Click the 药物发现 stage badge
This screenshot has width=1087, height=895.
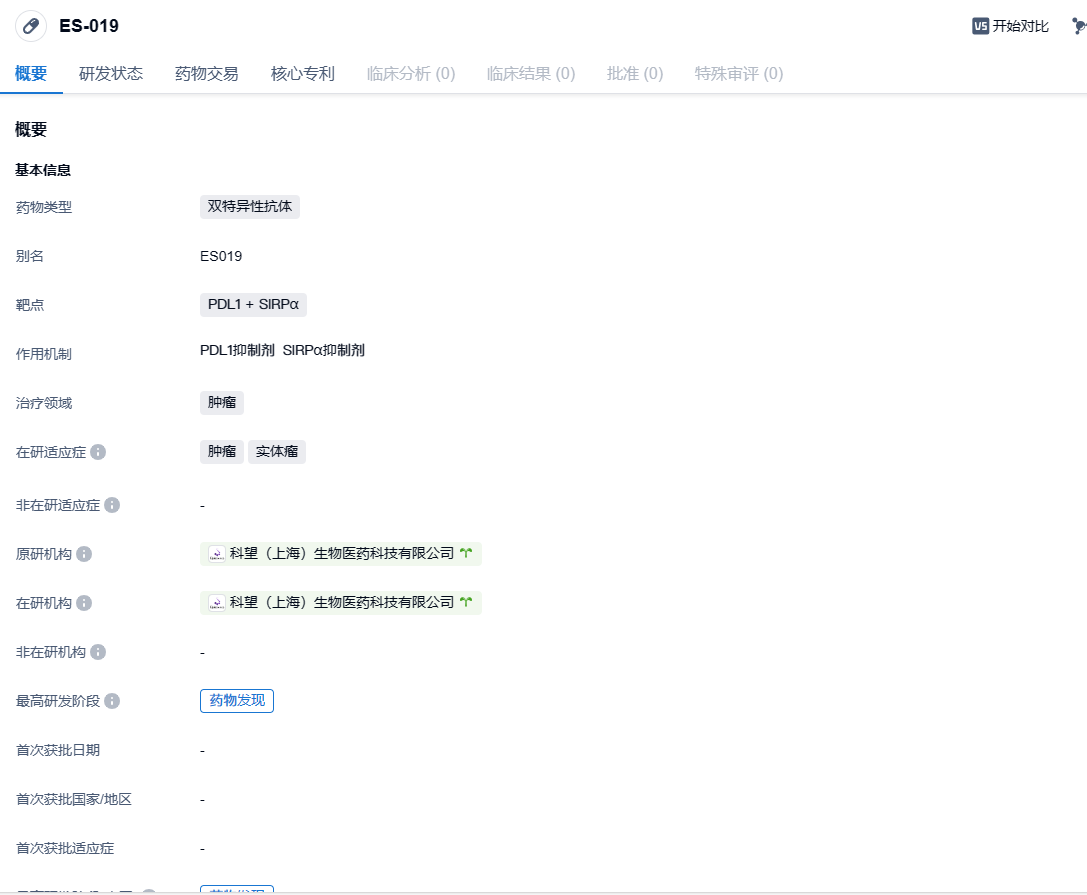[x=237, y=701]
